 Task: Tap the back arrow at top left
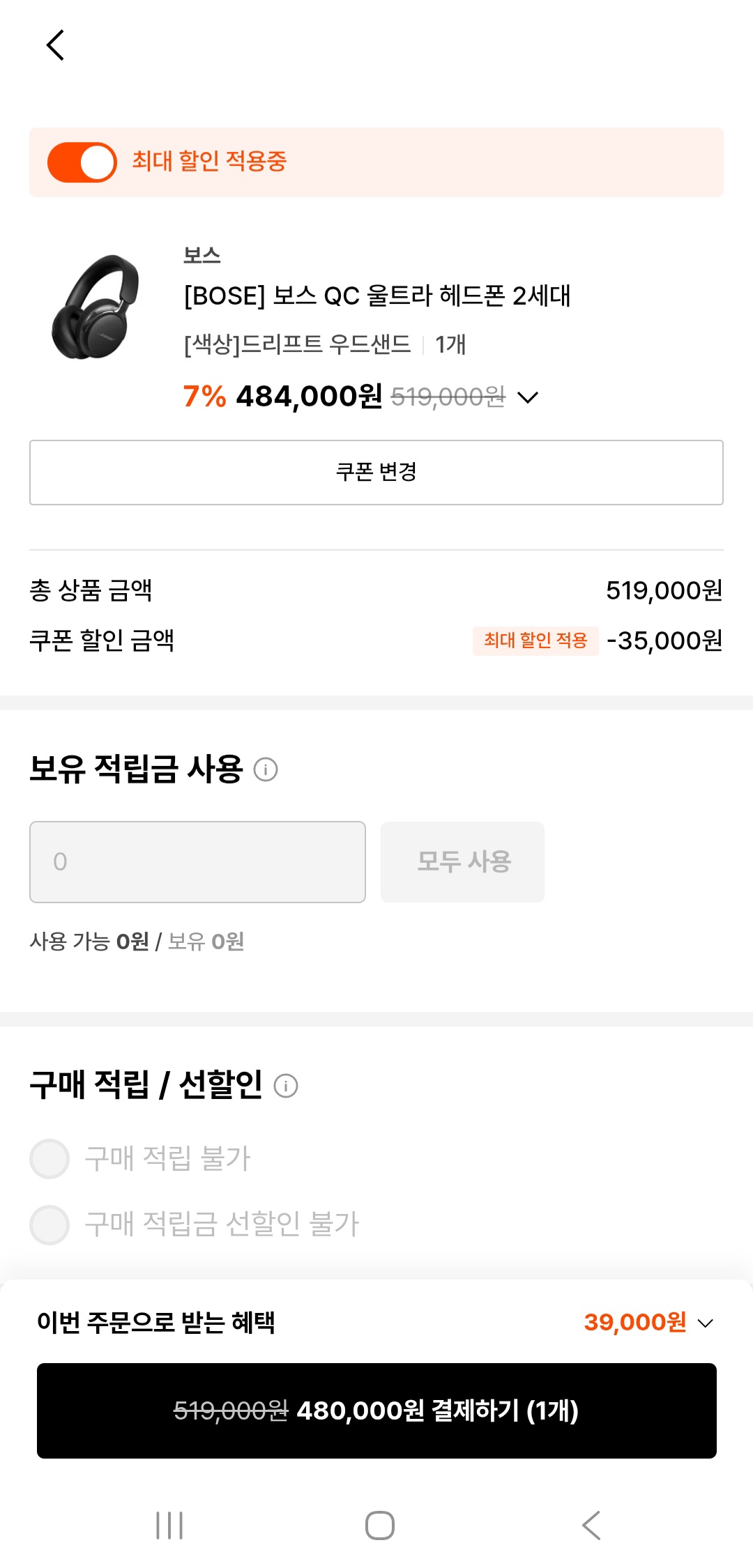point(56,45)
